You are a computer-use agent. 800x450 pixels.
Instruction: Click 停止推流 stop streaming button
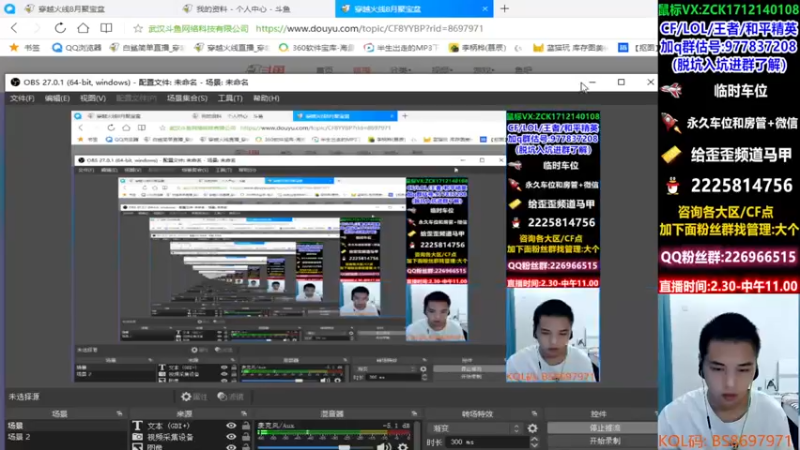[602, 428]
